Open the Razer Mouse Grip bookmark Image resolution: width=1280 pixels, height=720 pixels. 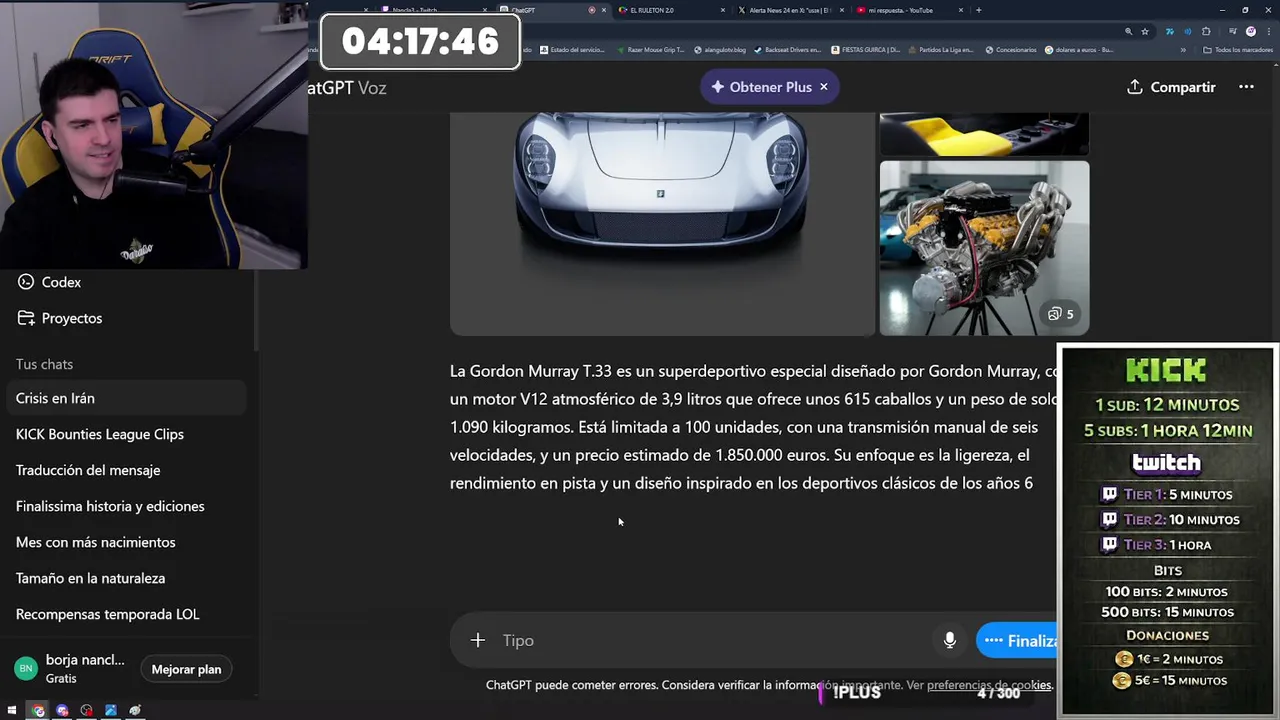click(x=650, y=50)
